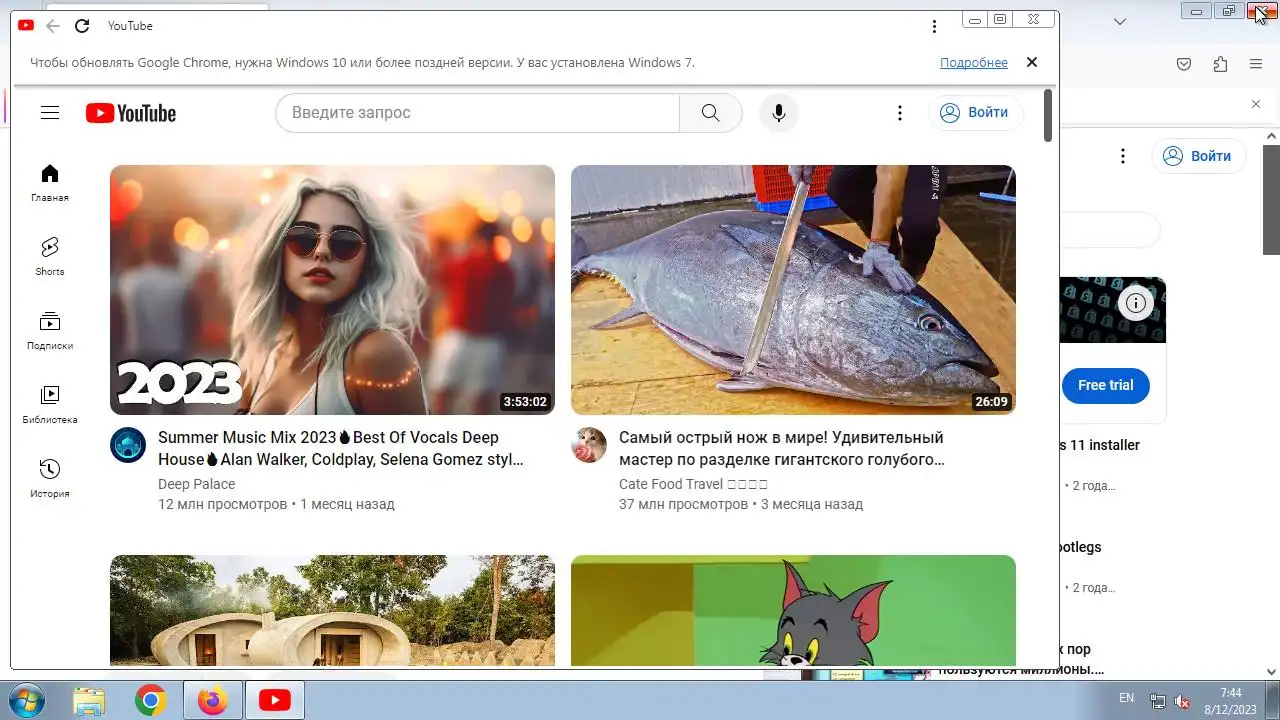
Task: Go to Главная in the sidebar
Action: tap(50, 183)
